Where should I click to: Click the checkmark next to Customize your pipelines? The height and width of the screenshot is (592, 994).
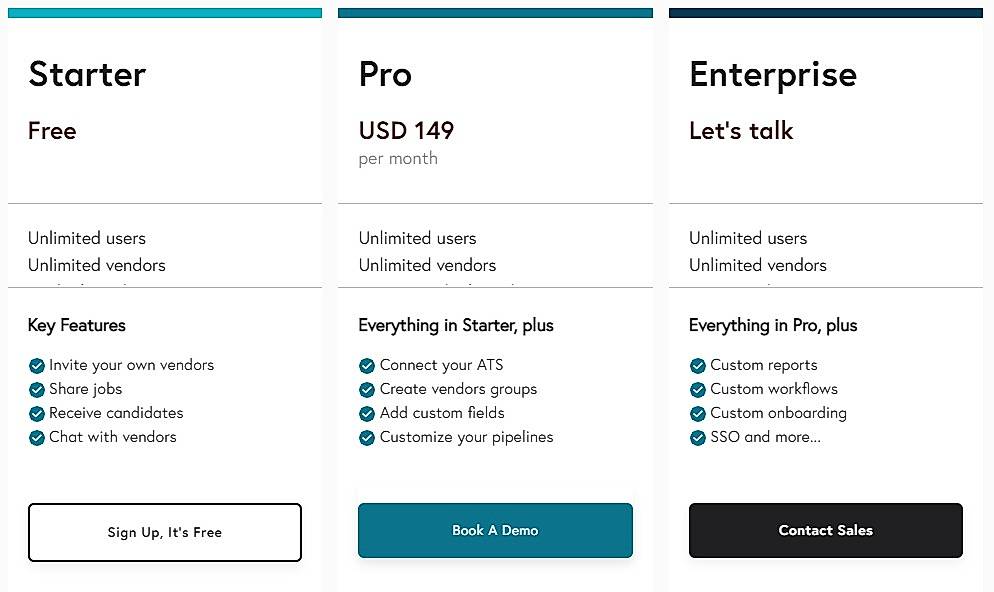tap(367, 437)
